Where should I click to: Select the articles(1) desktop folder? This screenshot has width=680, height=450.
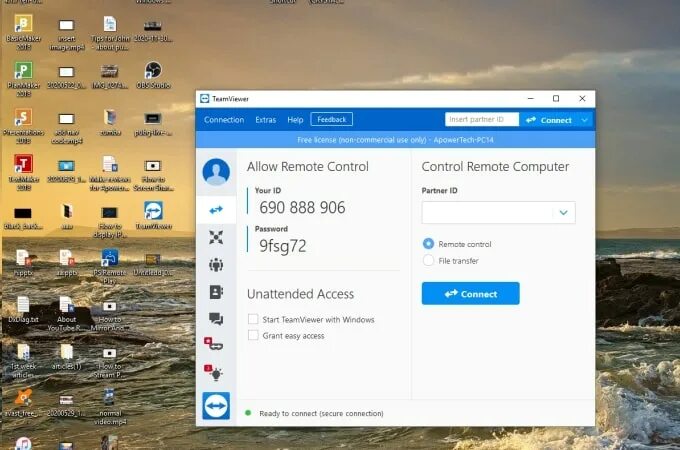(x=66, y=357)
